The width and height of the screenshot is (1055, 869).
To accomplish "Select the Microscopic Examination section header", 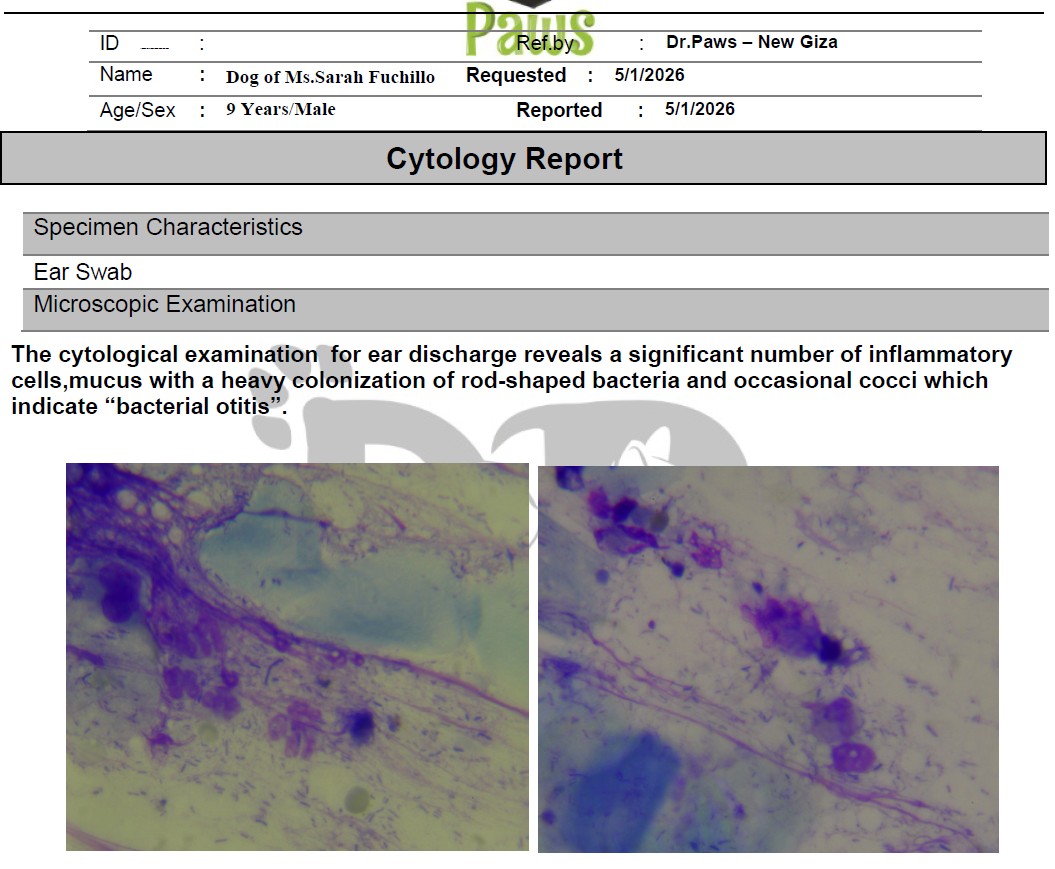I will 165,305.
